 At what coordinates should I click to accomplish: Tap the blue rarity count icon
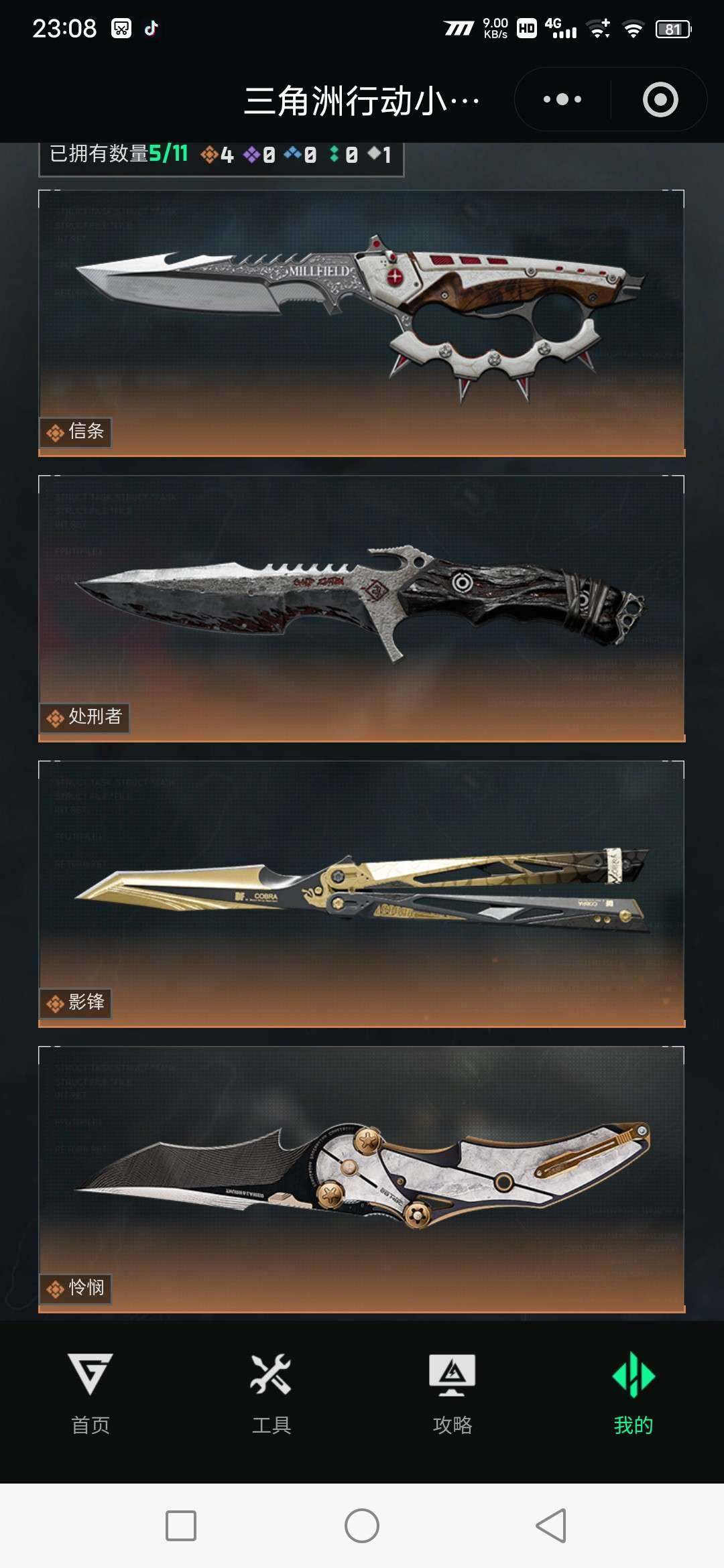pos(292,154)
